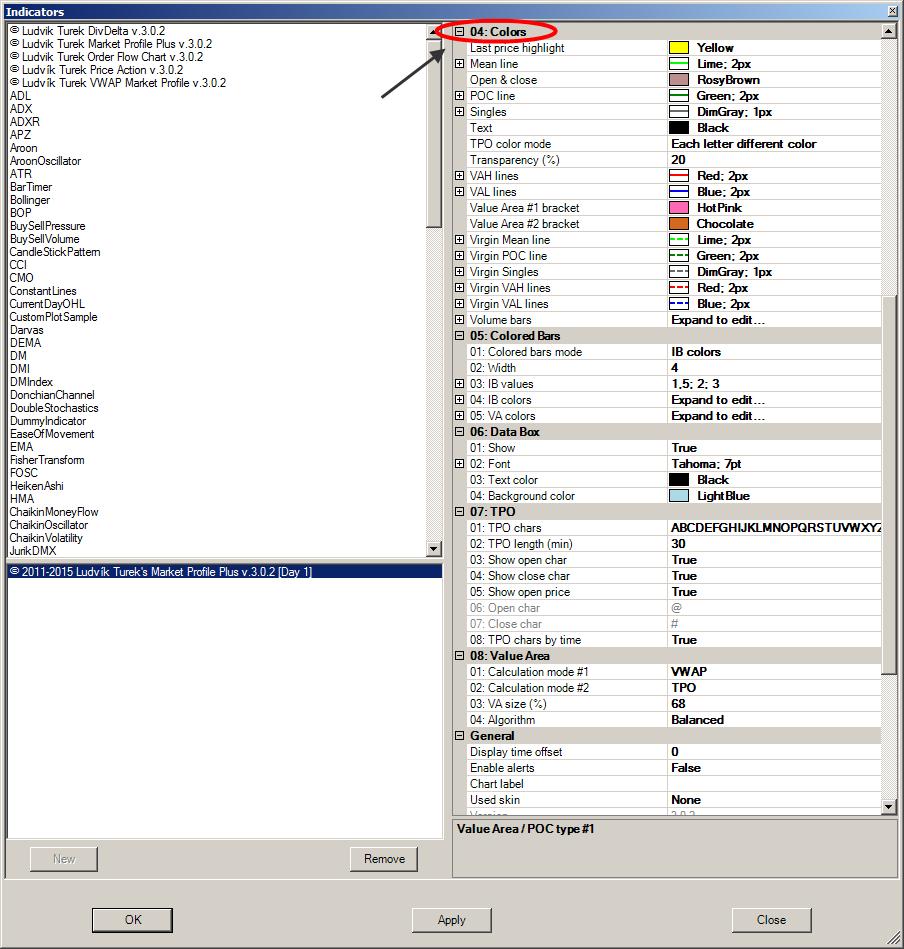Click the Close button at bottom
The width and height of the screenshot is (904, 949).
click(771, 920)
